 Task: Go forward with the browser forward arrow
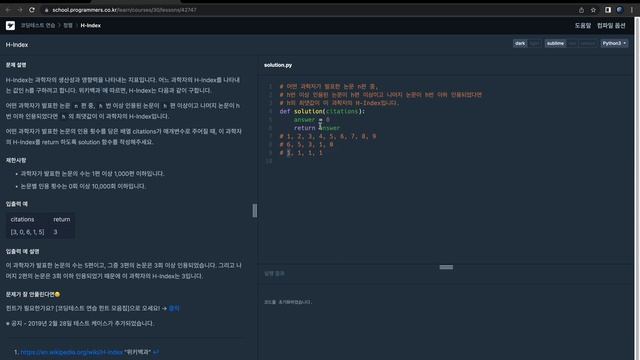pos(20,10)
